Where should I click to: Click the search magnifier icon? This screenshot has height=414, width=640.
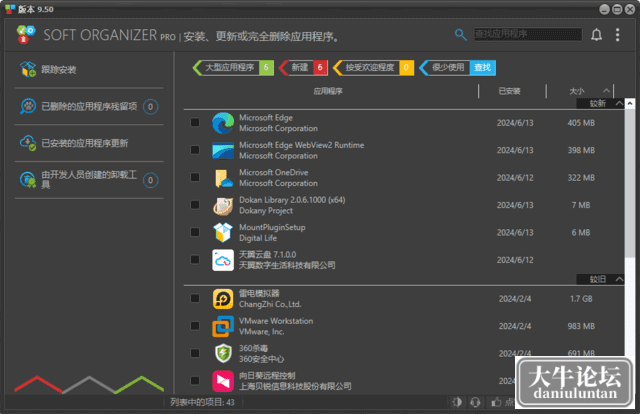coord(460,35)
